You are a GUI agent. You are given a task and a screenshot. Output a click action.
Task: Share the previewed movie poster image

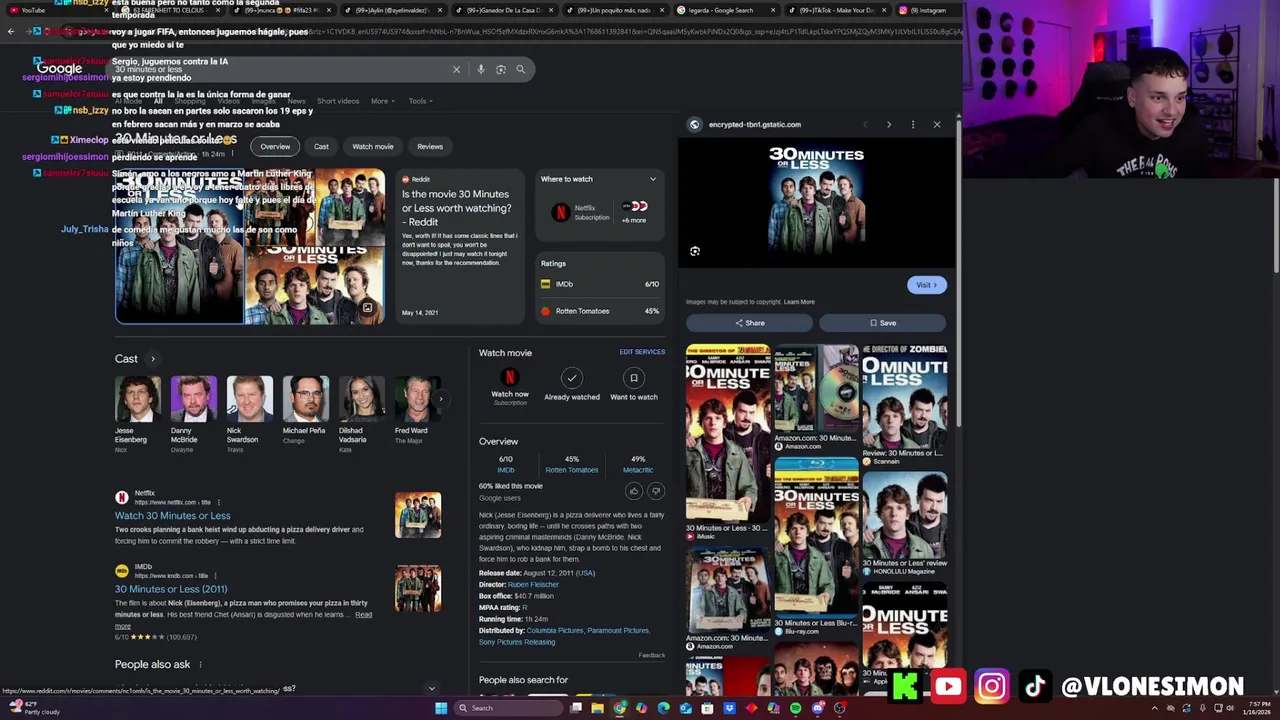point(749,323)
